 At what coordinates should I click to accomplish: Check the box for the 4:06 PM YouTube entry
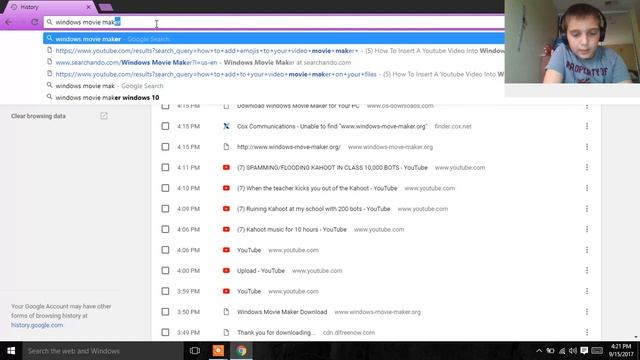tap(165, 250)
